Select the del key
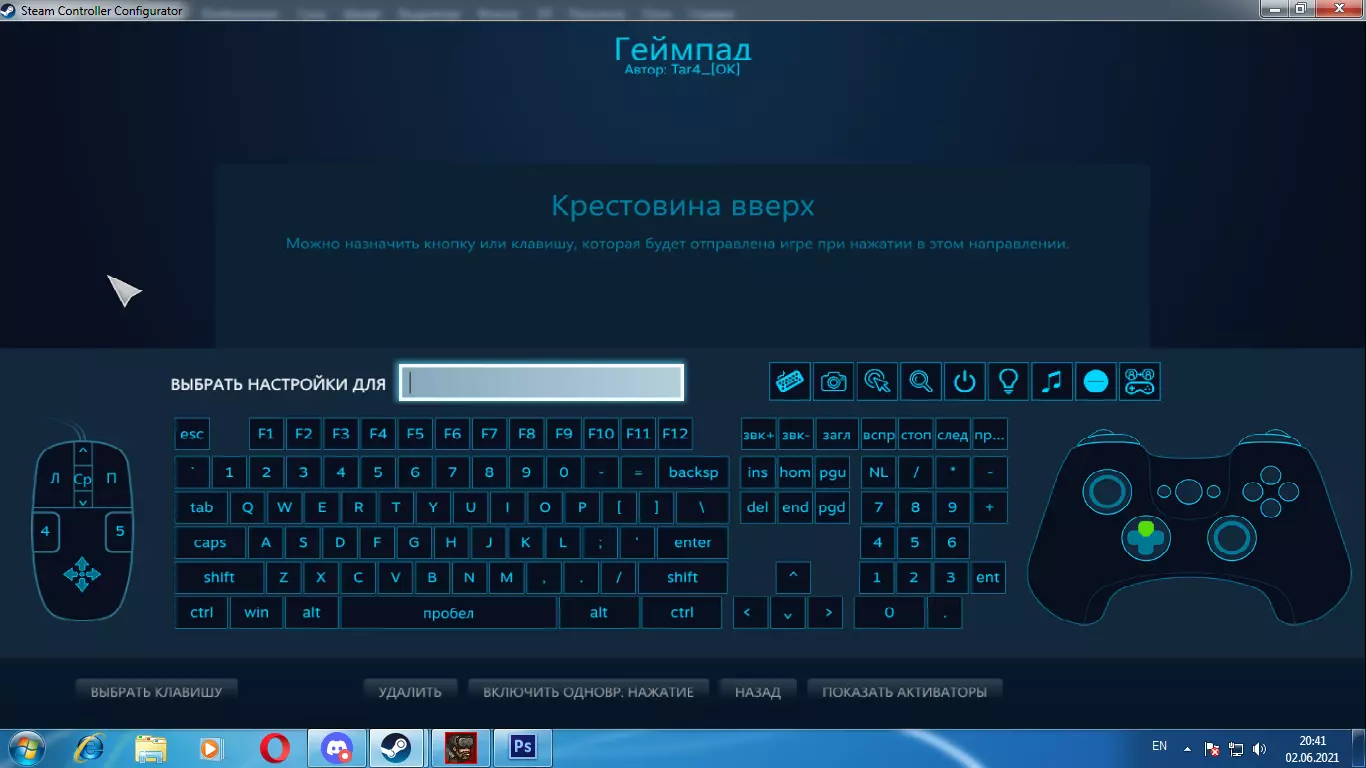 pos(758,507)
